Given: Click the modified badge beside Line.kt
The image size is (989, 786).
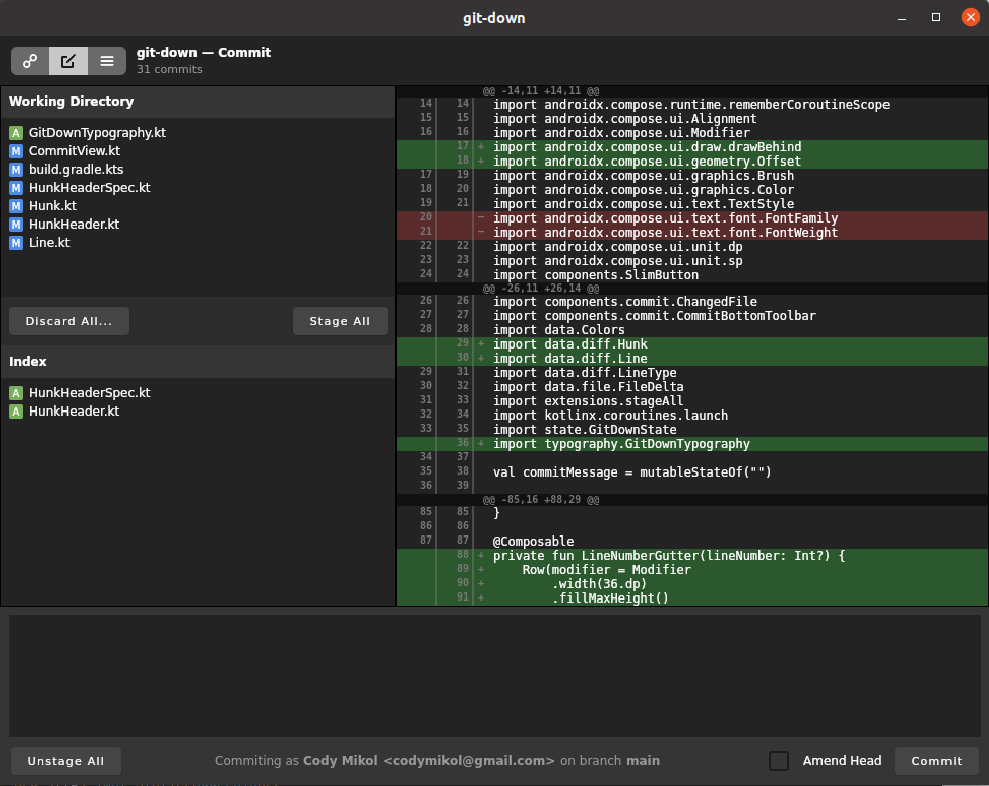Looking at the screenshot, I should click(16, 243).
